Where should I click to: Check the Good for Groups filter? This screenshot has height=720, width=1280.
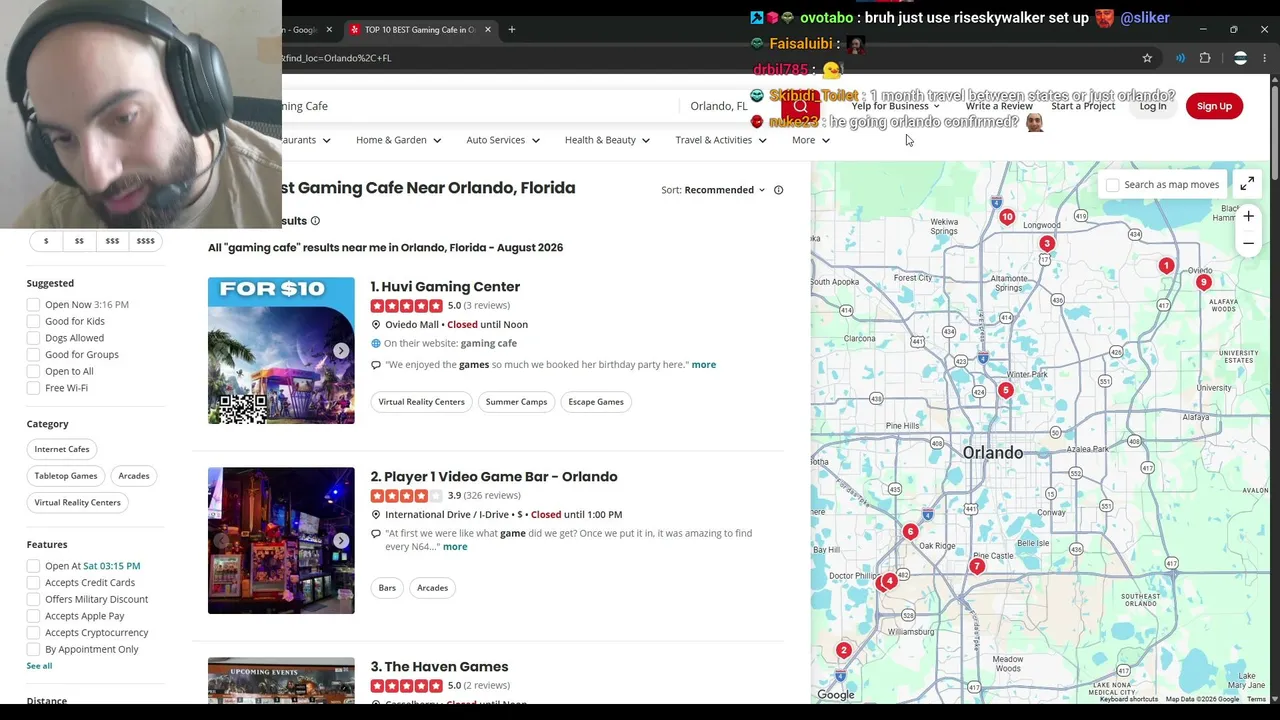coord(33,355)
